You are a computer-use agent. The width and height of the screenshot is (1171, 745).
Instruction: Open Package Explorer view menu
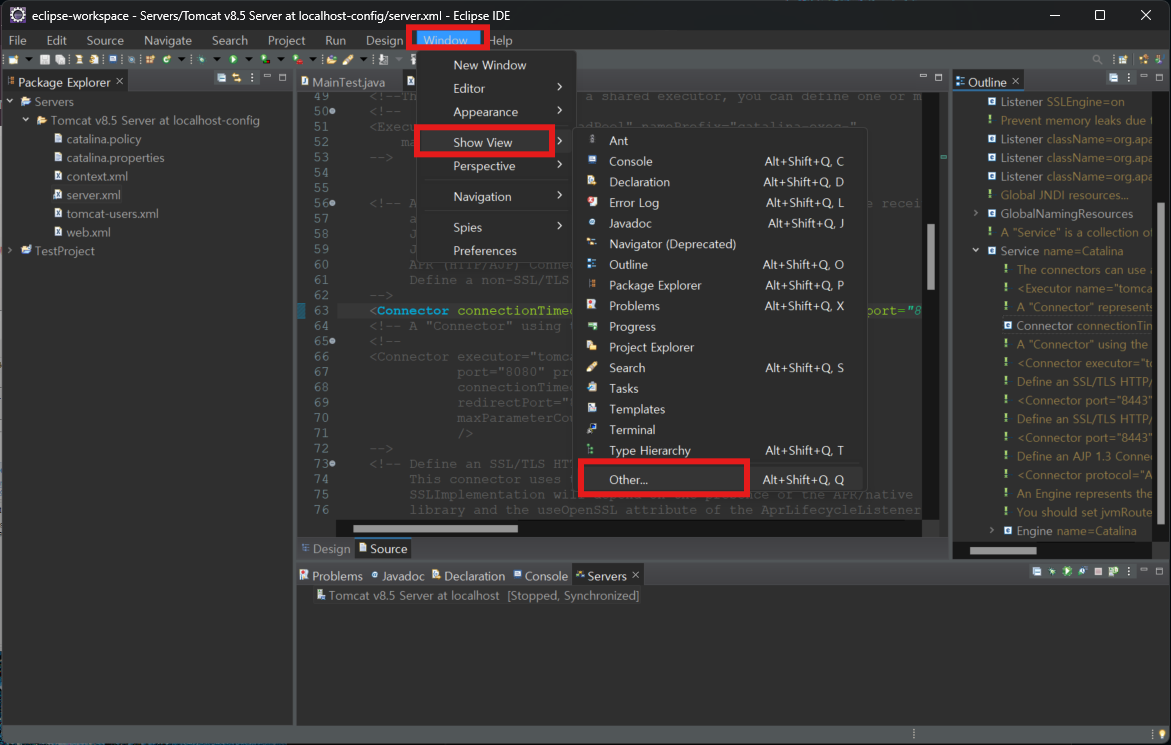(x=252, y=78)
